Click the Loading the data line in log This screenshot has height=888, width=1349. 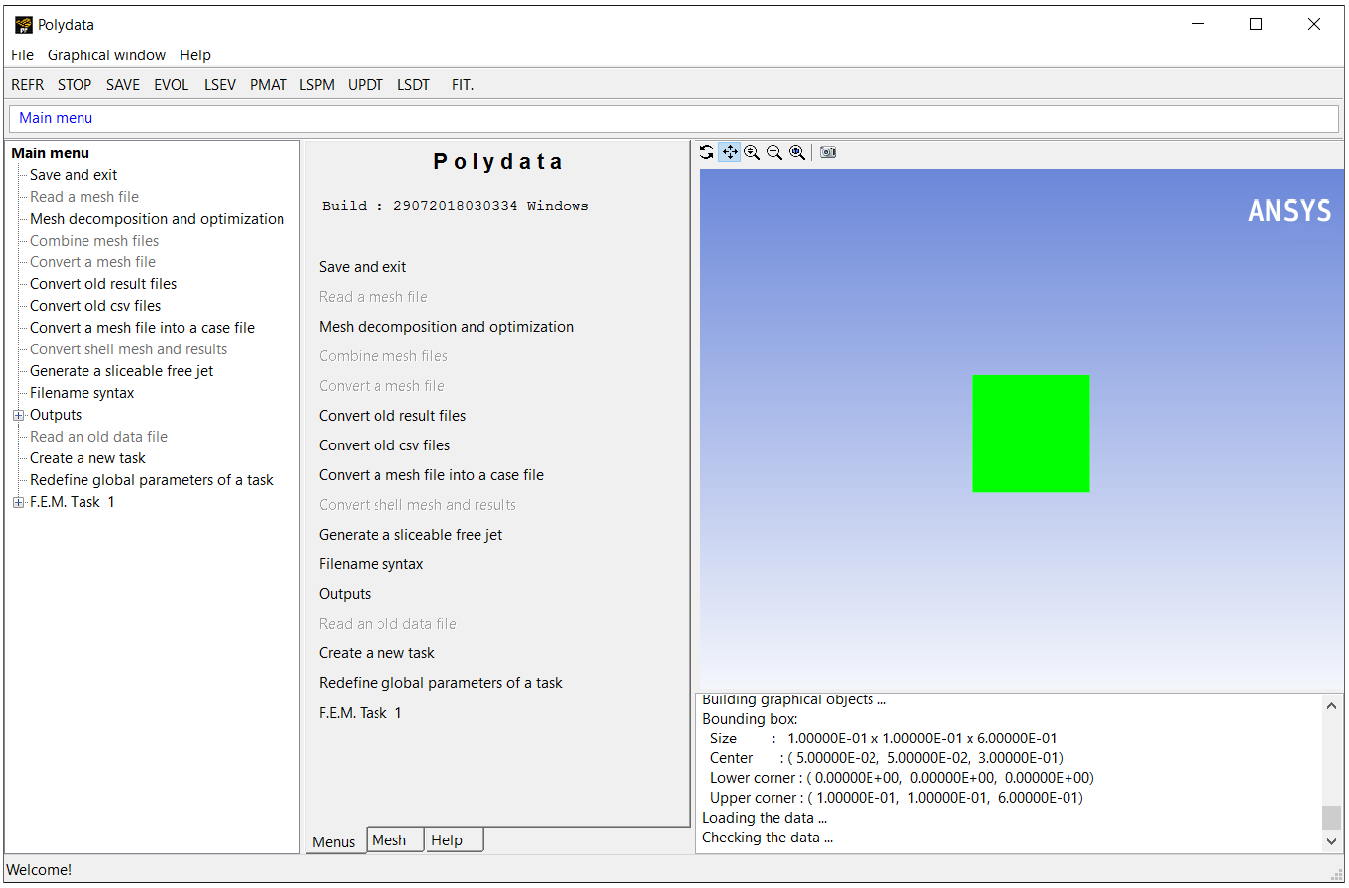[x=764, y=818]
